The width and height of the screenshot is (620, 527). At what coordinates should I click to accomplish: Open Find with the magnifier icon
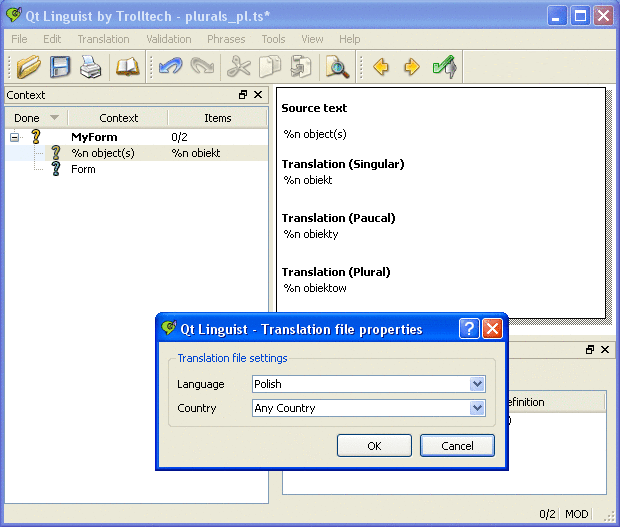(337, 66)
